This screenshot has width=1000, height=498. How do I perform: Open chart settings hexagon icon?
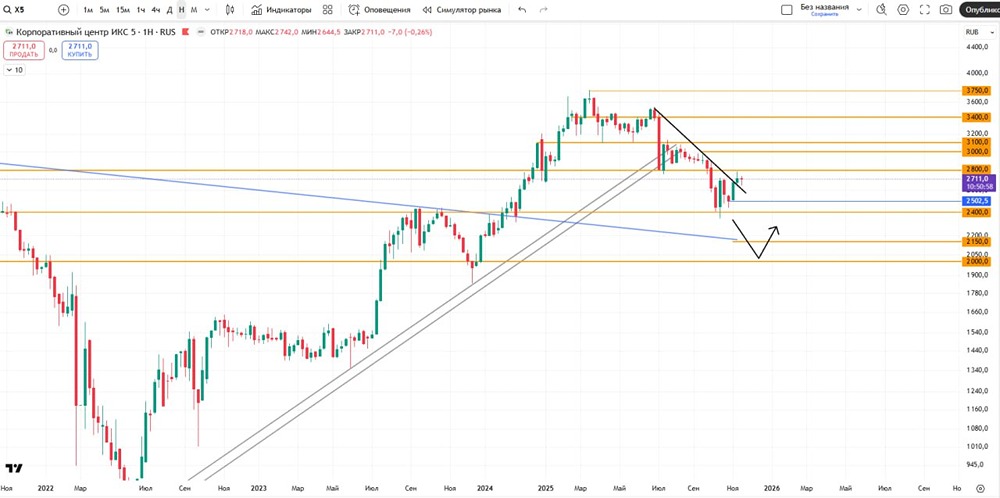pos(903,10)
